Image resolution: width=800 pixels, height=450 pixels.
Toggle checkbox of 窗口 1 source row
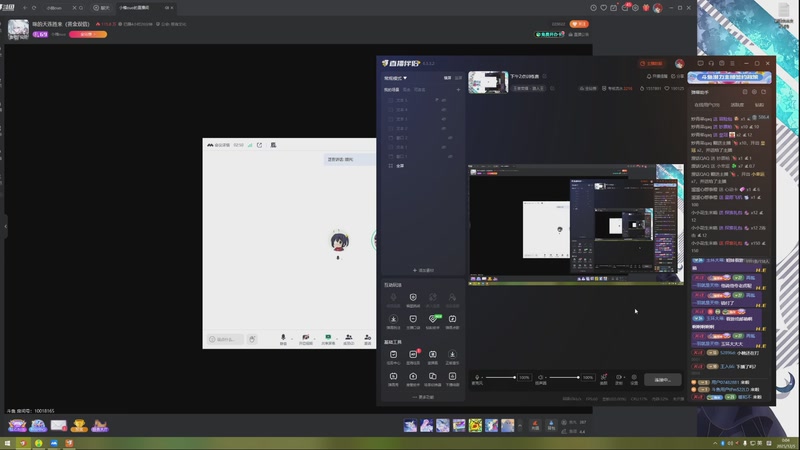click(391, 157)
